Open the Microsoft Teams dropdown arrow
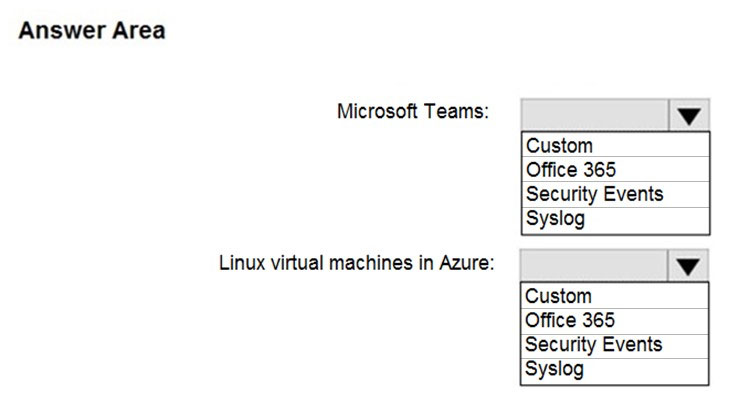This screenshot has width=729, height=411. tap(689, 115)
